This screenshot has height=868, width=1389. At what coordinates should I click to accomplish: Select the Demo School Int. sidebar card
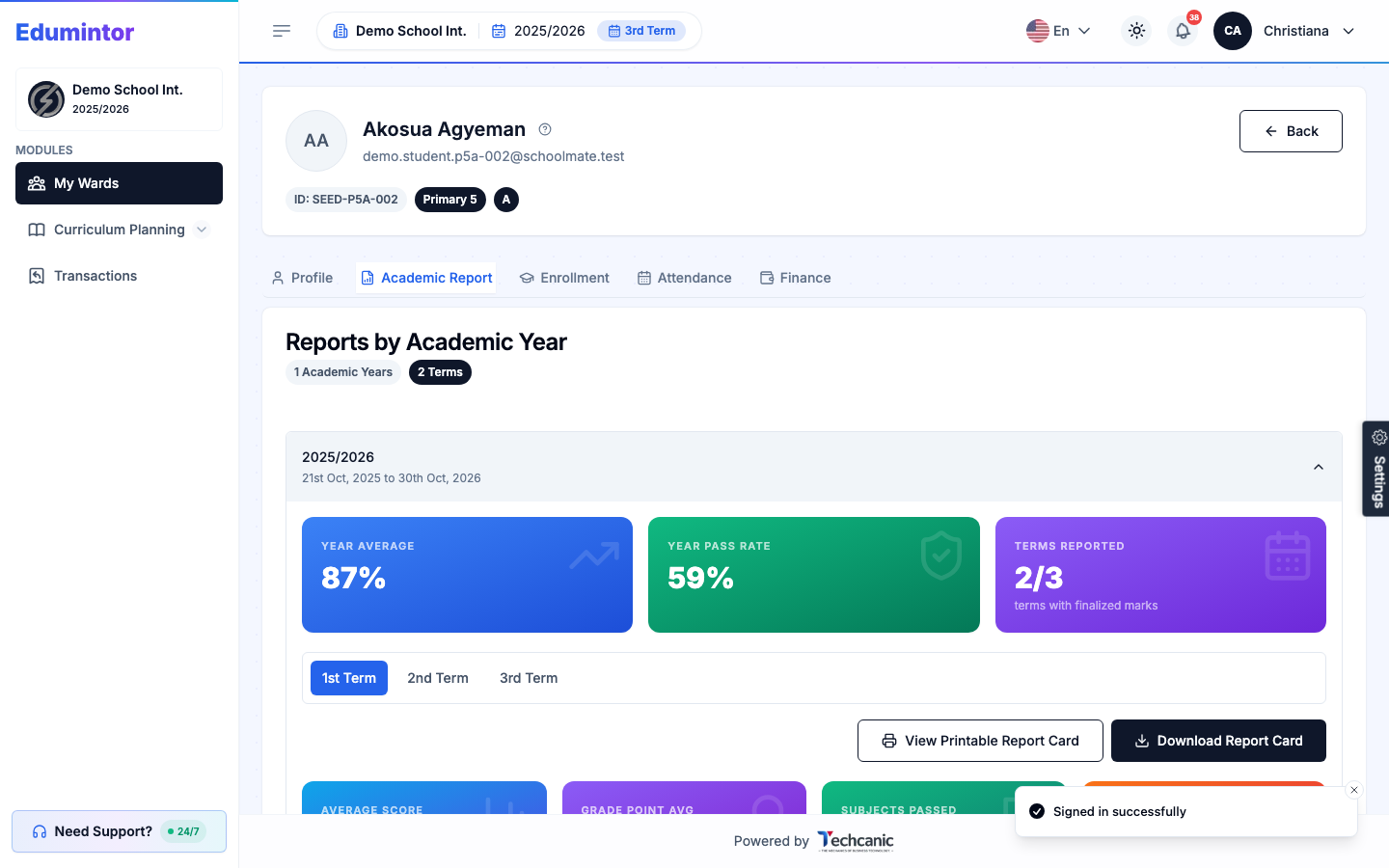point(119,99)
